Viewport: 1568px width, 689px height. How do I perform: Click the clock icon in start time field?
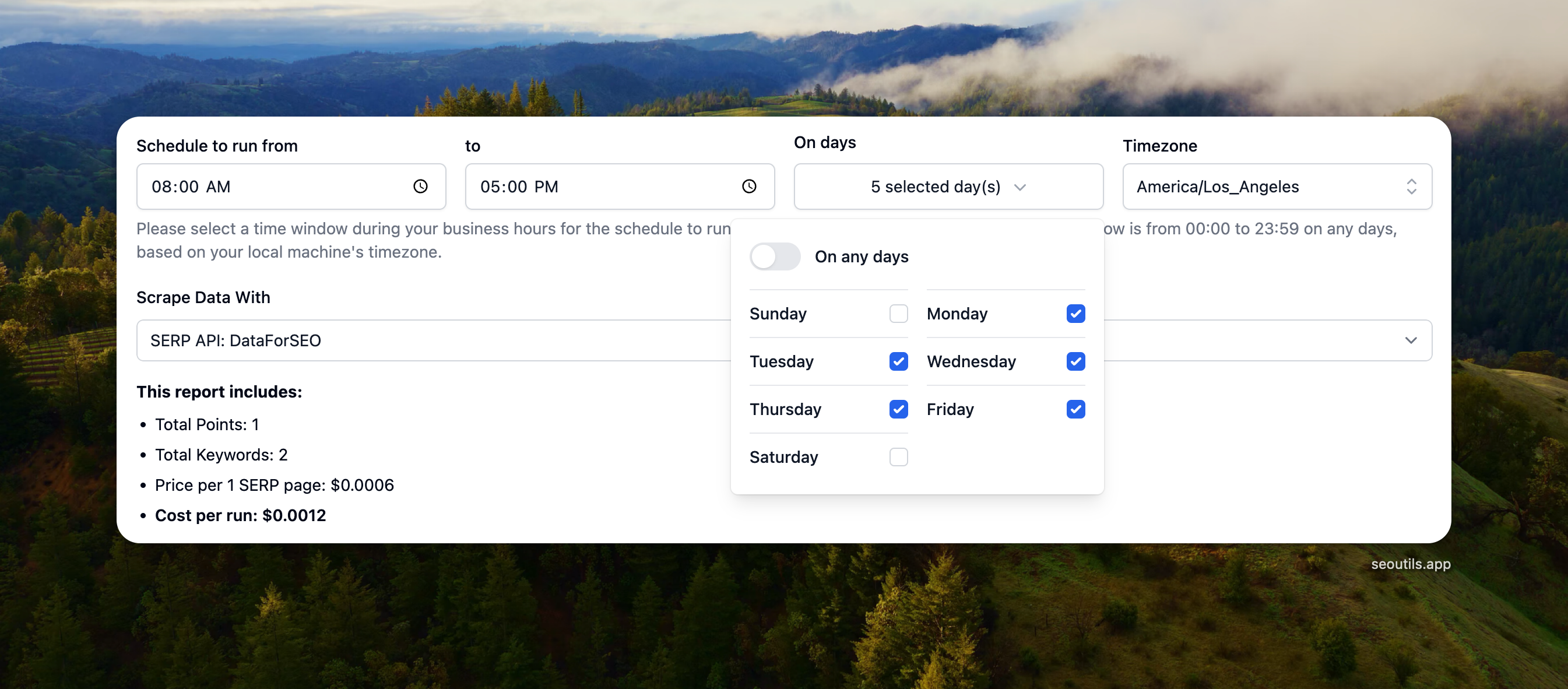(420, 187)
